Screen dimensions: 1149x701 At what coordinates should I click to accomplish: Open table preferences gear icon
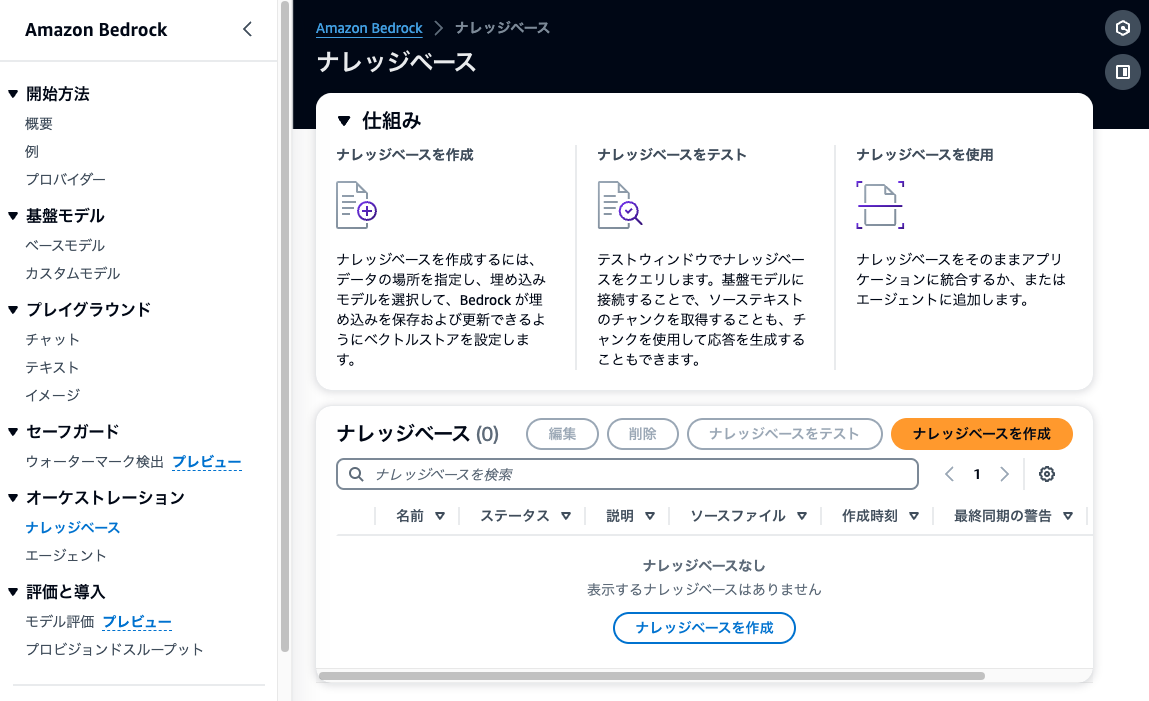coord(1046,474)
